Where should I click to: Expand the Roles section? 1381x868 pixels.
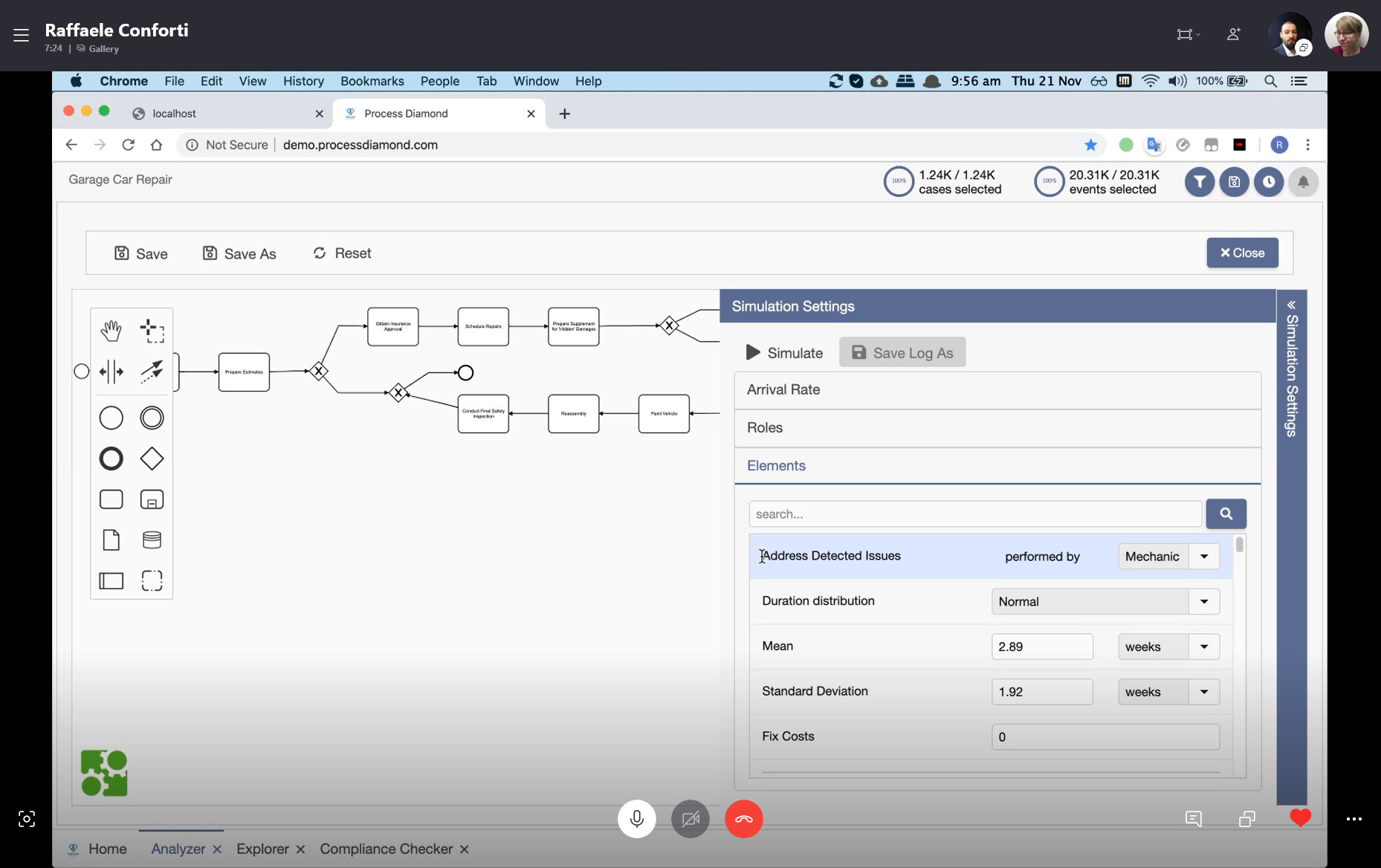coord(997,427)
